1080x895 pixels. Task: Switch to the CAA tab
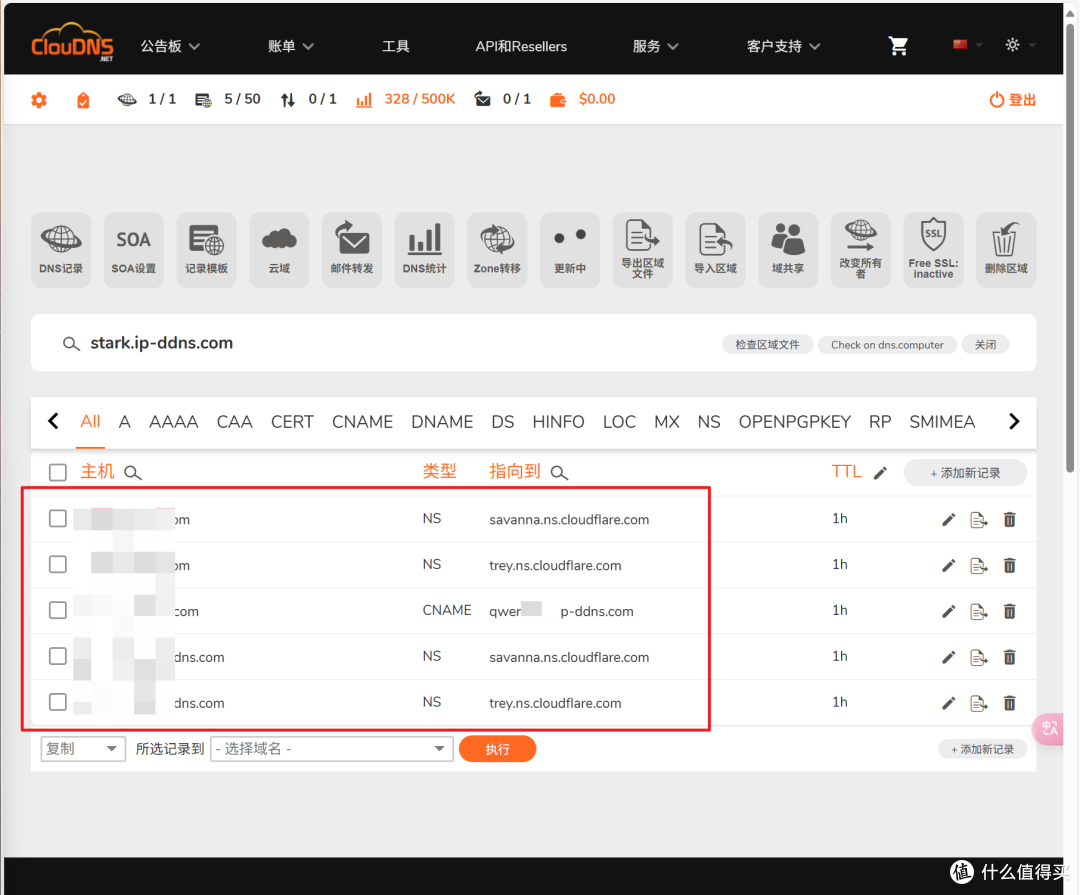[x=234, y=422]
